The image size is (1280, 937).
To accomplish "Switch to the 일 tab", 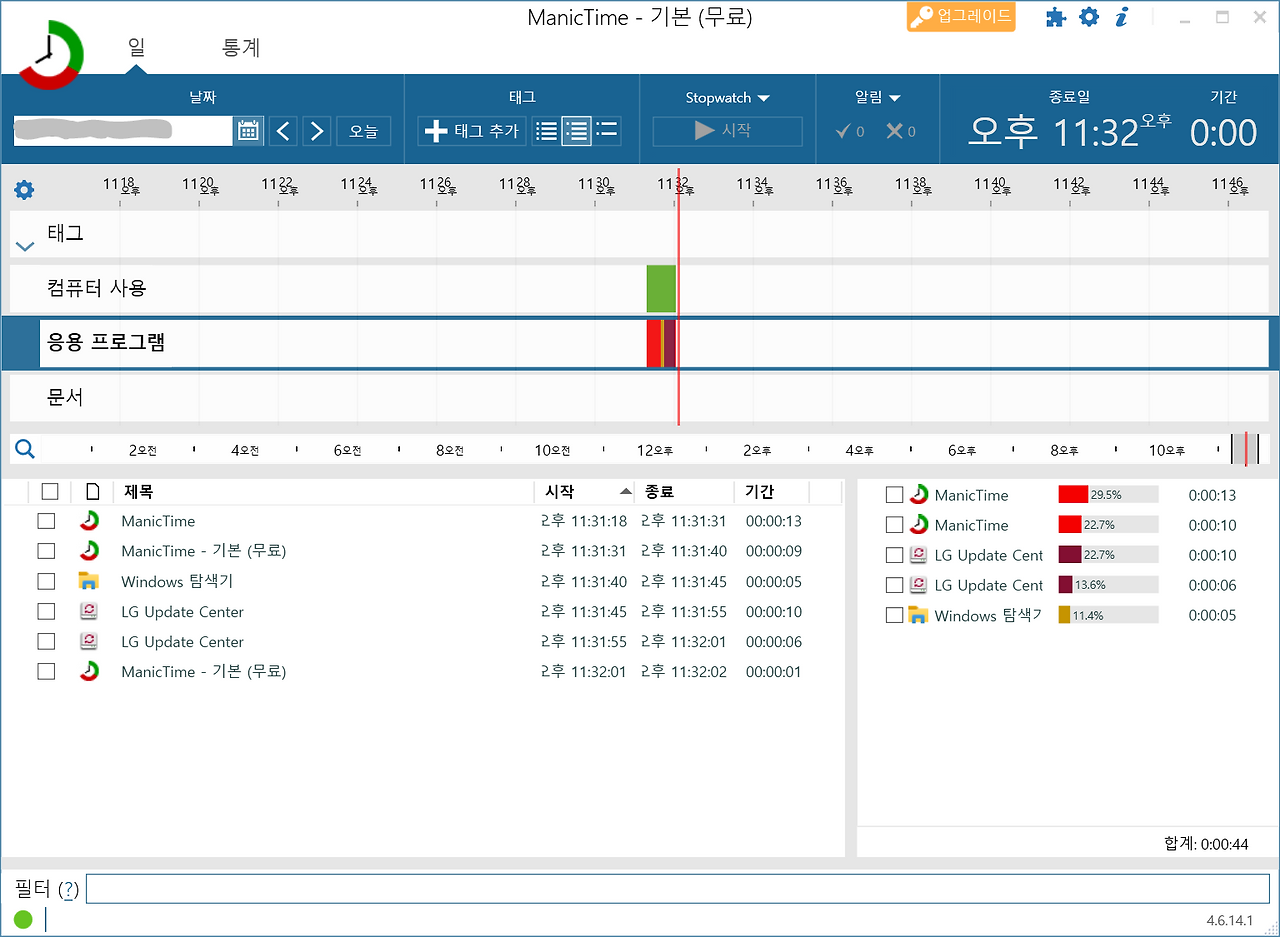I will (x=136, y=47).
